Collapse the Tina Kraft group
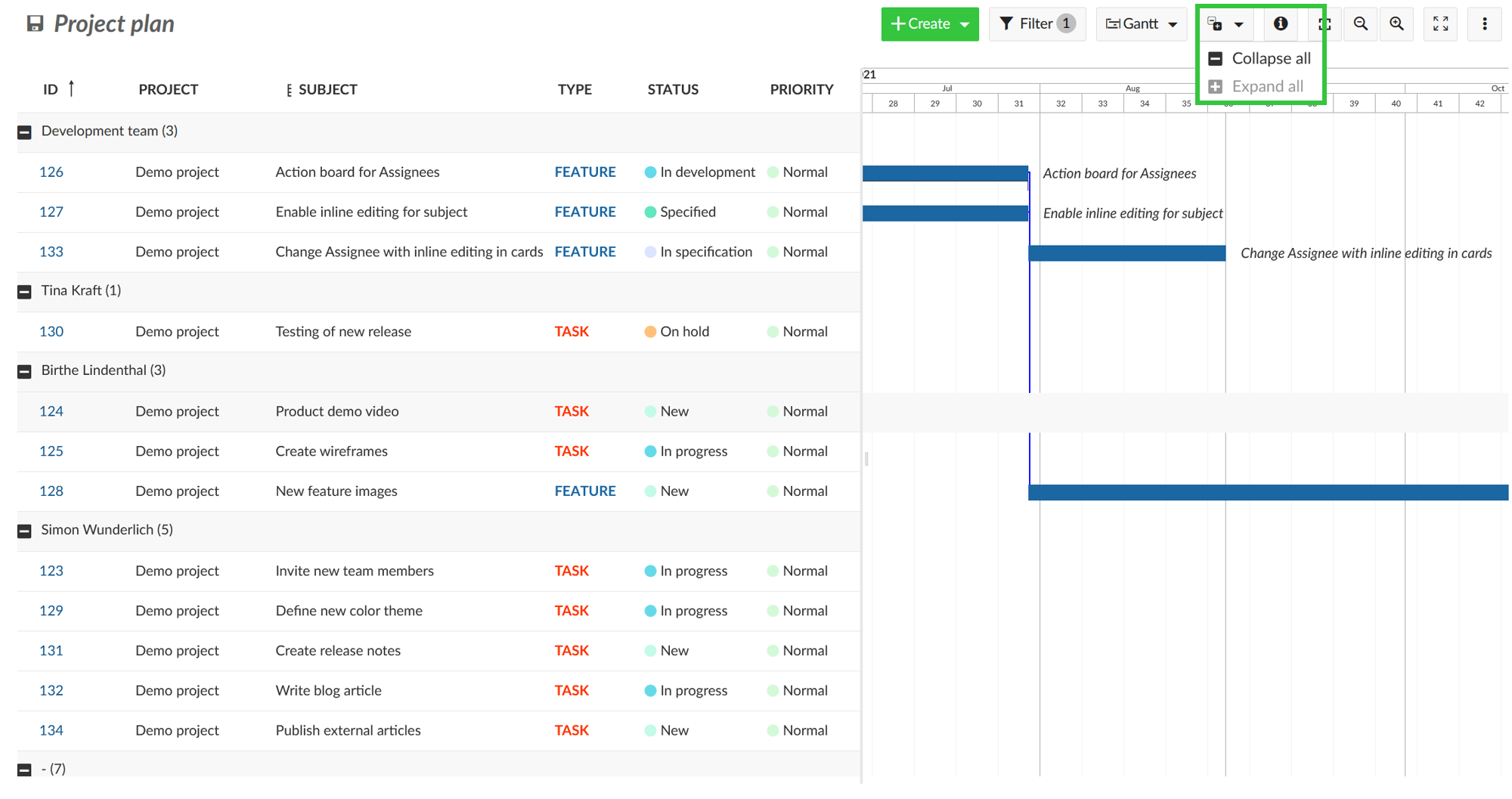 click(x=25, y=292)
